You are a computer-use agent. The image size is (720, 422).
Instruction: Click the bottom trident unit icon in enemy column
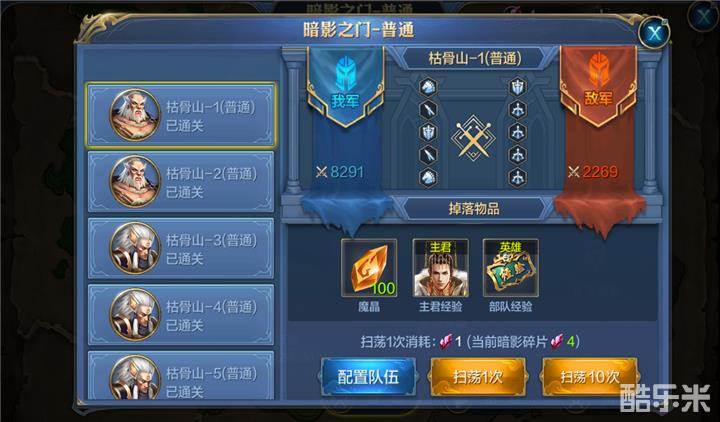(518, 178)
